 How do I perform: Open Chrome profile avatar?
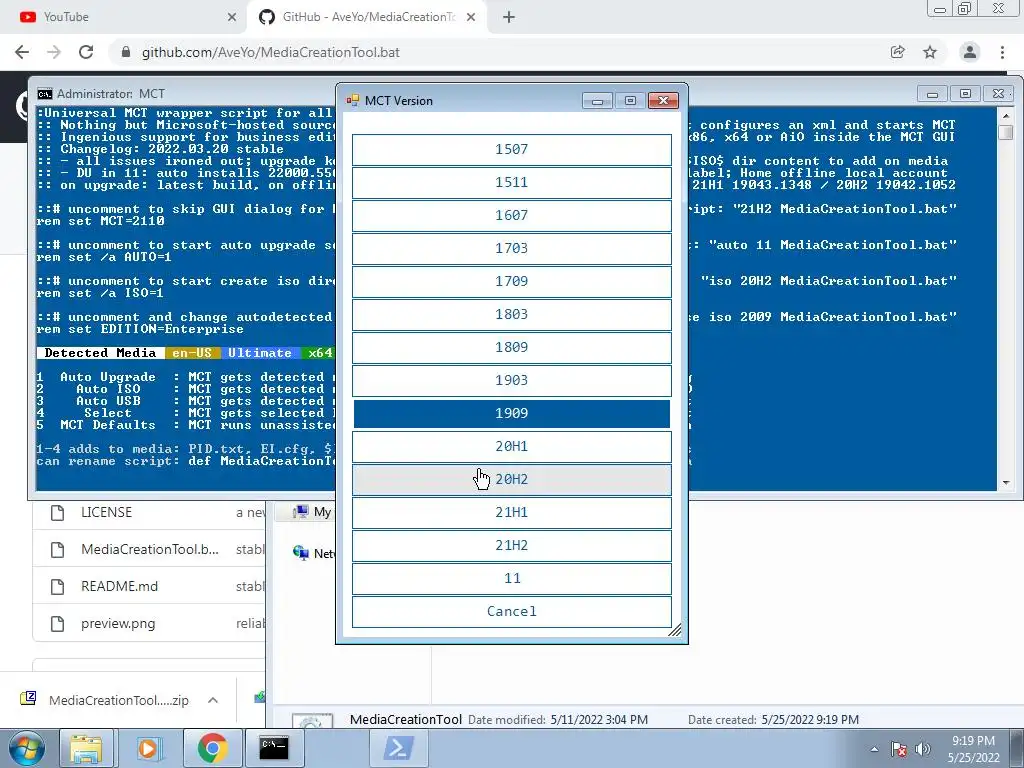970,52
